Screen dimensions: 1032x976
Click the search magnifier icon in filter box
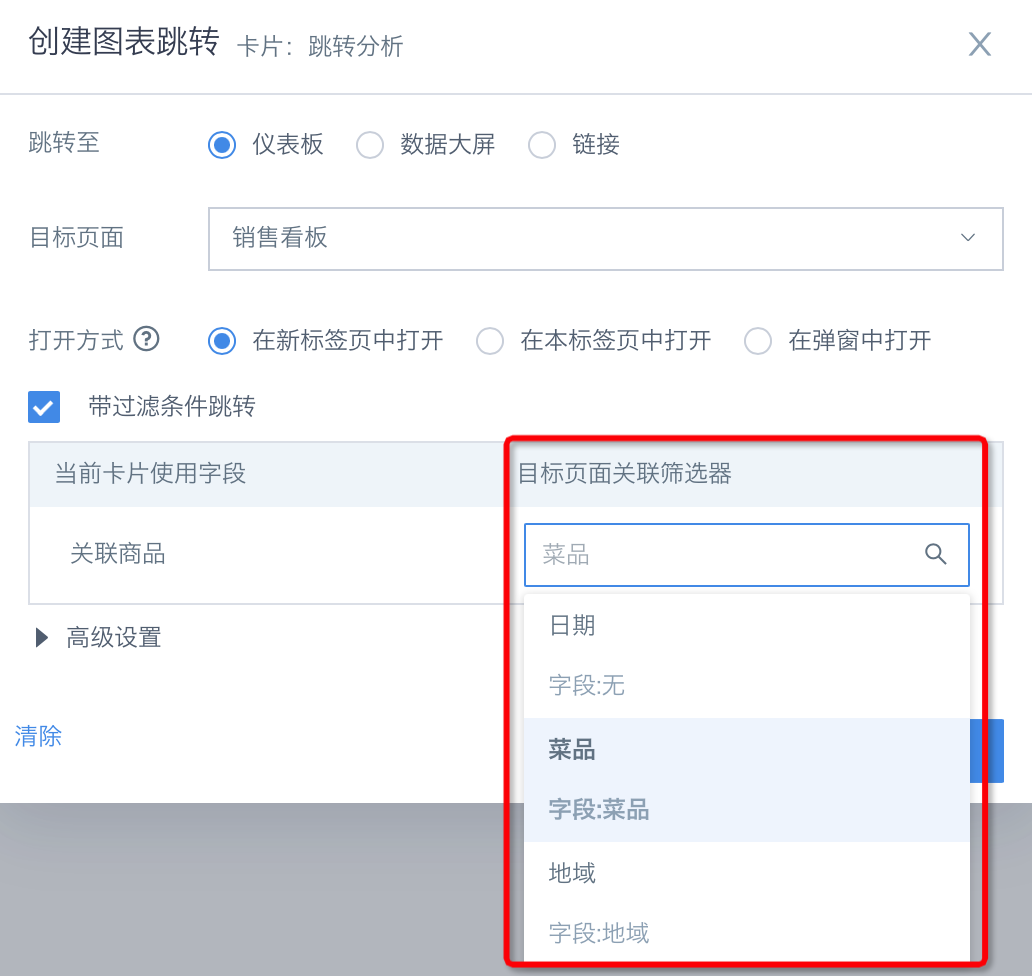coord(935,554)
